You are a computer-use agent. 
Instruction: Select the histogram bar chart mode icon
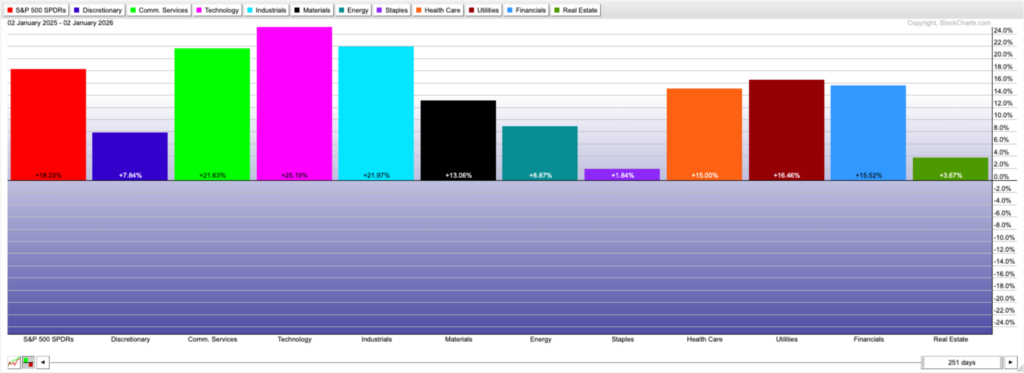[28, 362]
